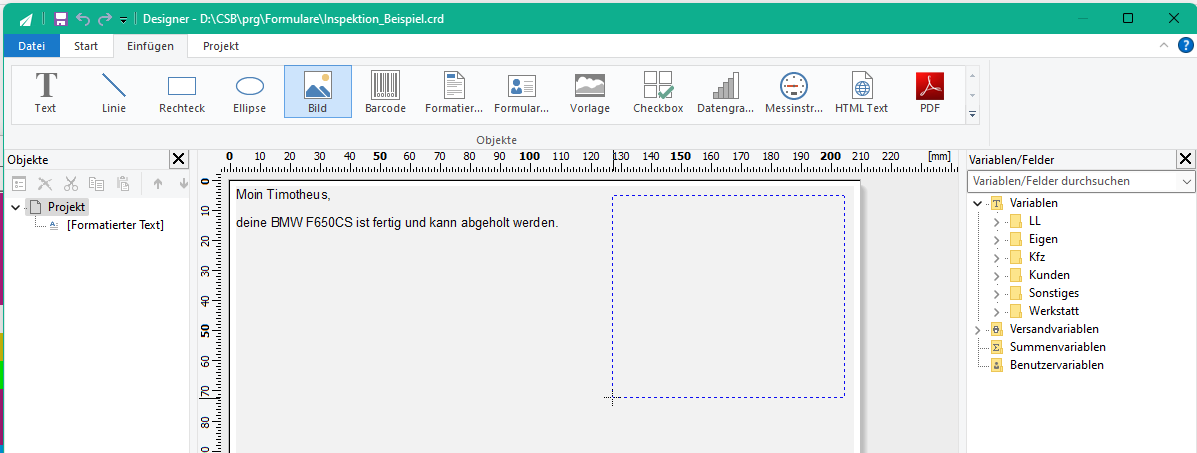Pick the Rechteck shape tool
This screenshot has height=453, width=1197.
coord(182,92)
